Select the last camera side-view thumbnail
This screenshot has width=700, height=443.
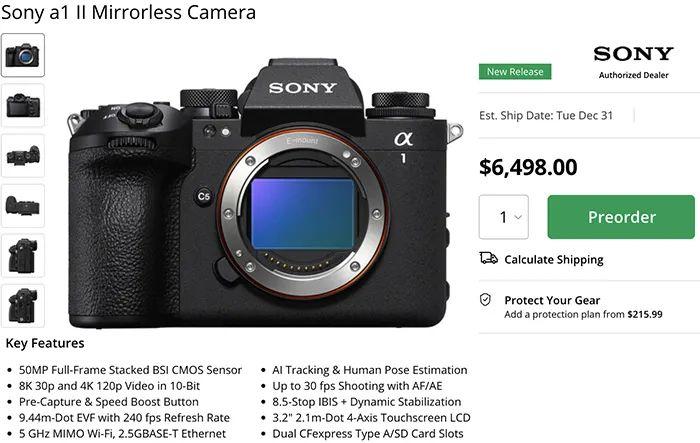coord(23,305)
